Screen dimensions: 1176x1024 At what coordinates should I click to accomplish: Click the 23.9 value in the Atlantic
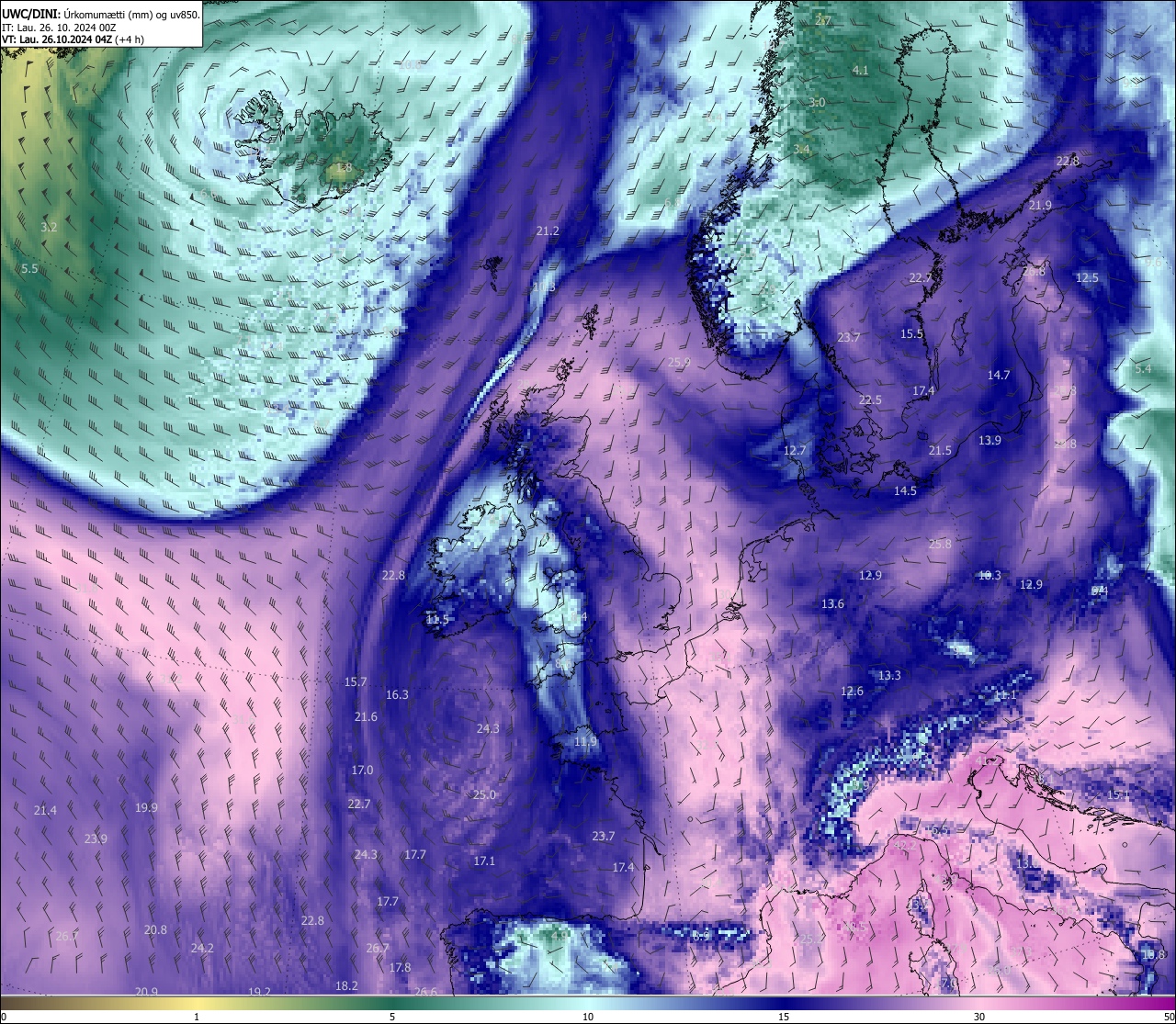[x=96, y=838]
